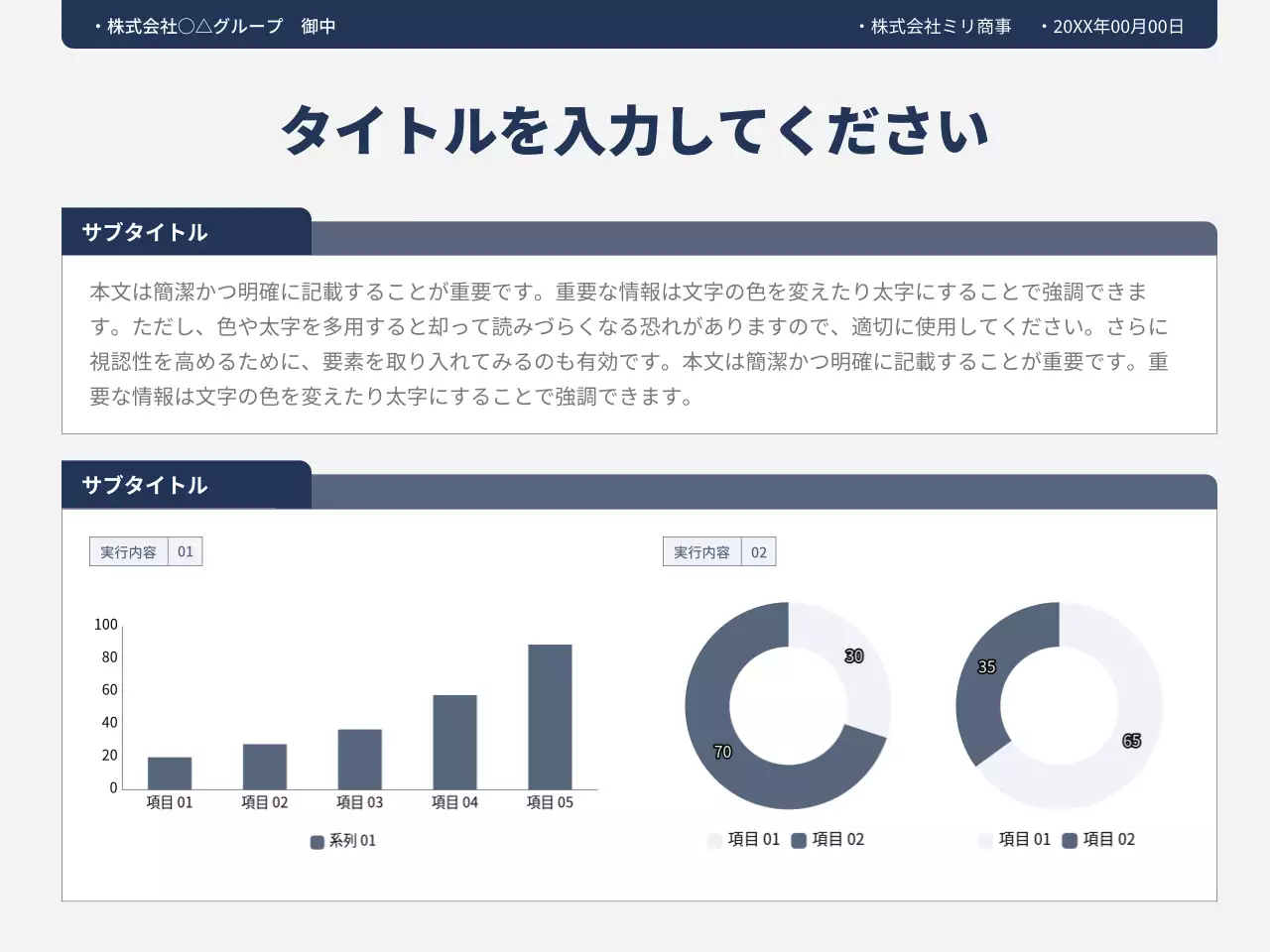The image size is (1270, 952).
Task: Click the first サブタイトル header tab
Action: click(x=144, y=233)
